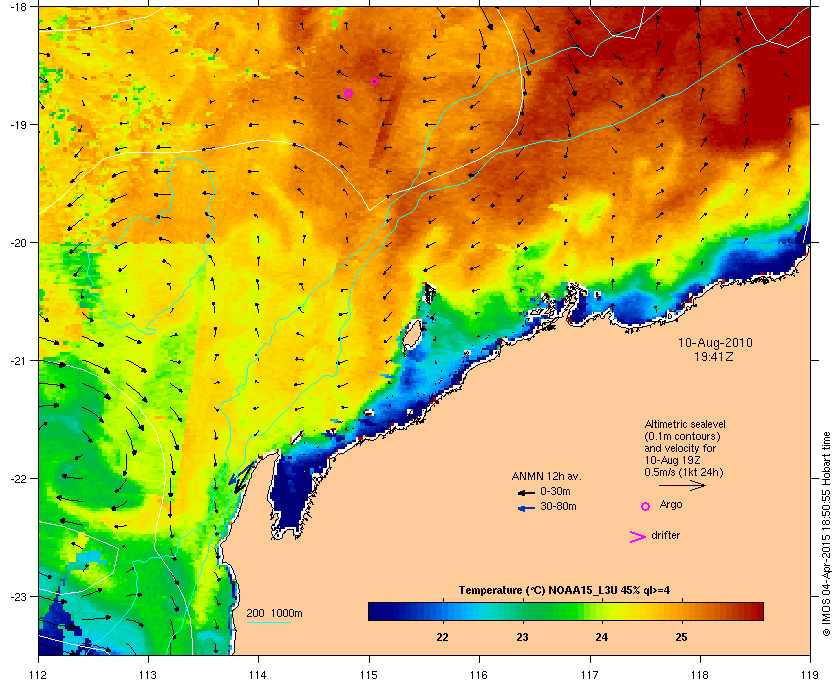Click the -19 latitude axis label
This screenshot has width=840, height=680.
click(x=17, y=125)
